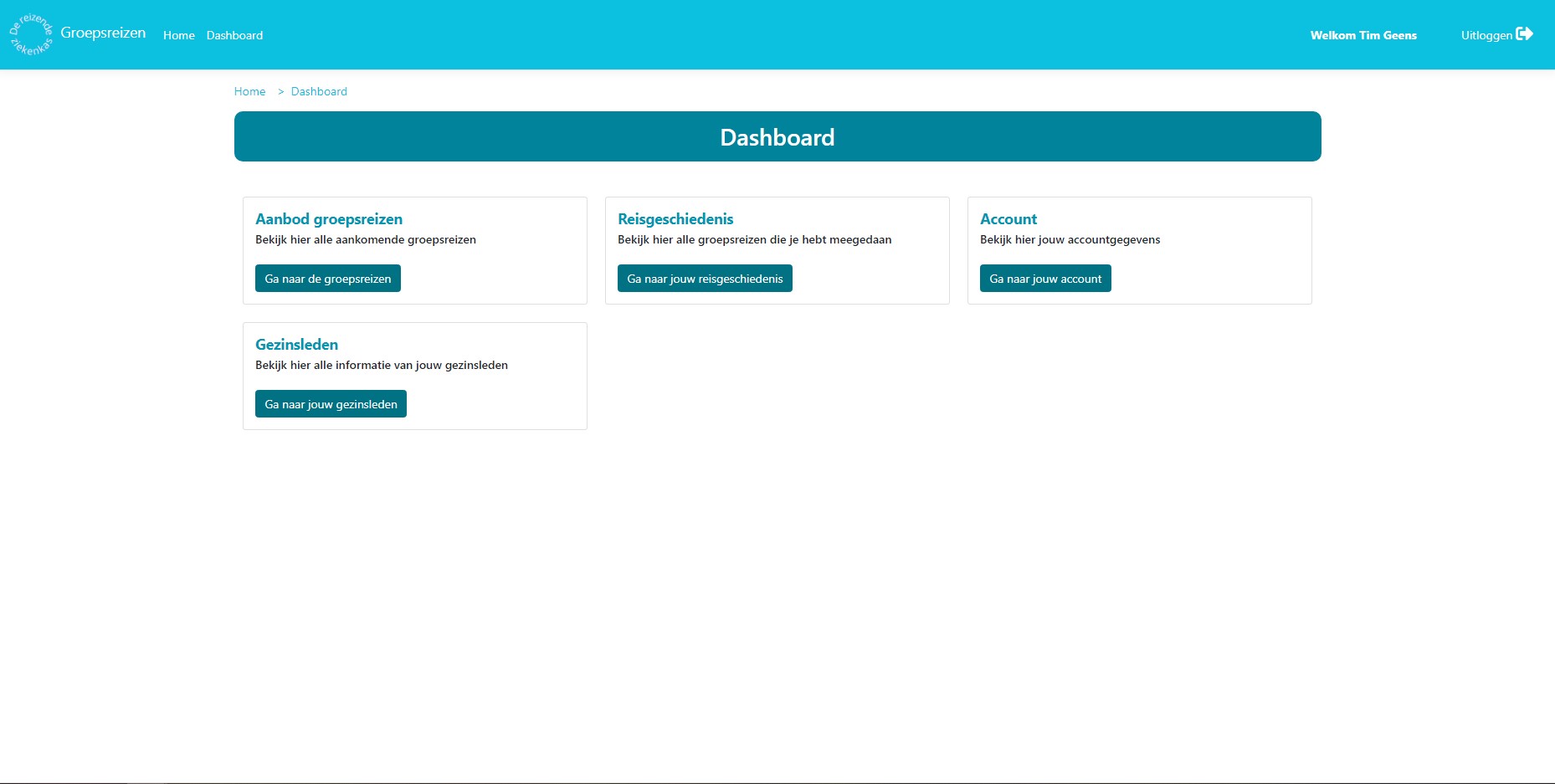The width and height of the screenshot is (1555, 784).
Task: Open the Groepsreizen brand link
Action: pos(104,33)
